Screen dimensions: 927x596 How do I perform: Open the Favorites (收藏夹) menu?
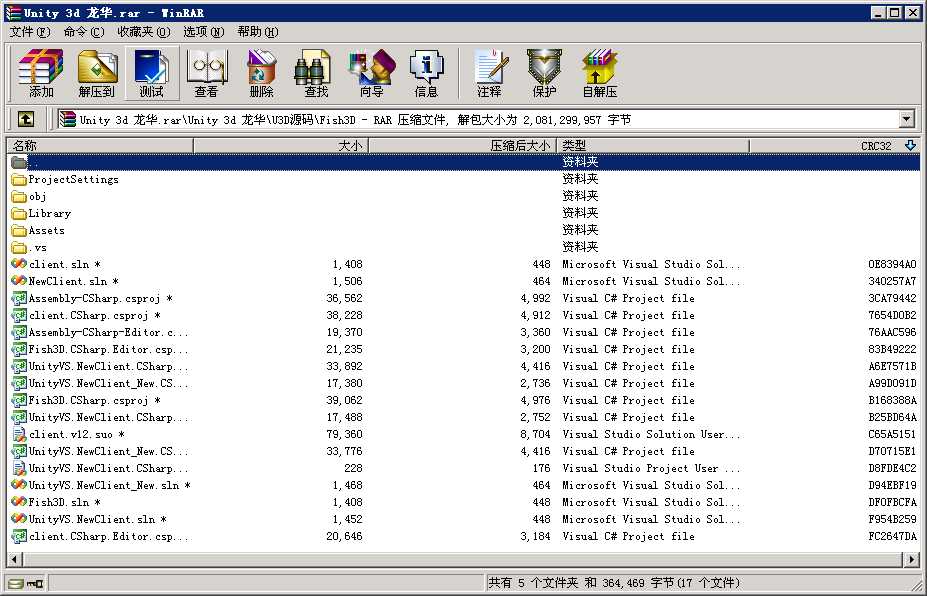tap(144, 32)
